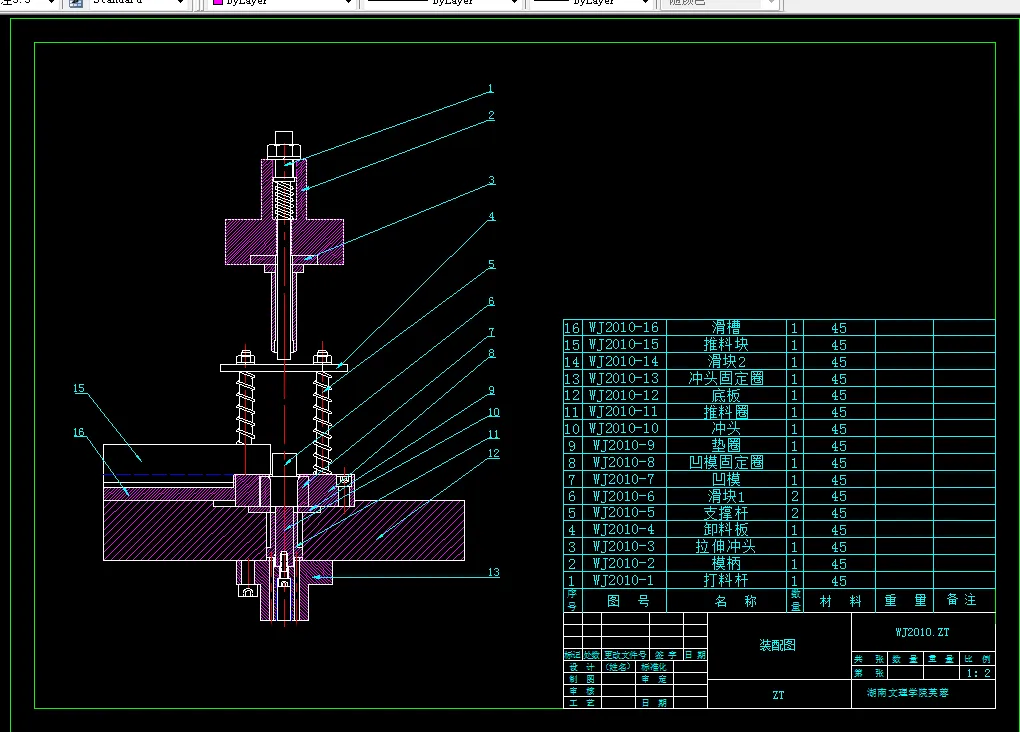
Task: Select part name 模柄
Action: [x=725, y=563]
